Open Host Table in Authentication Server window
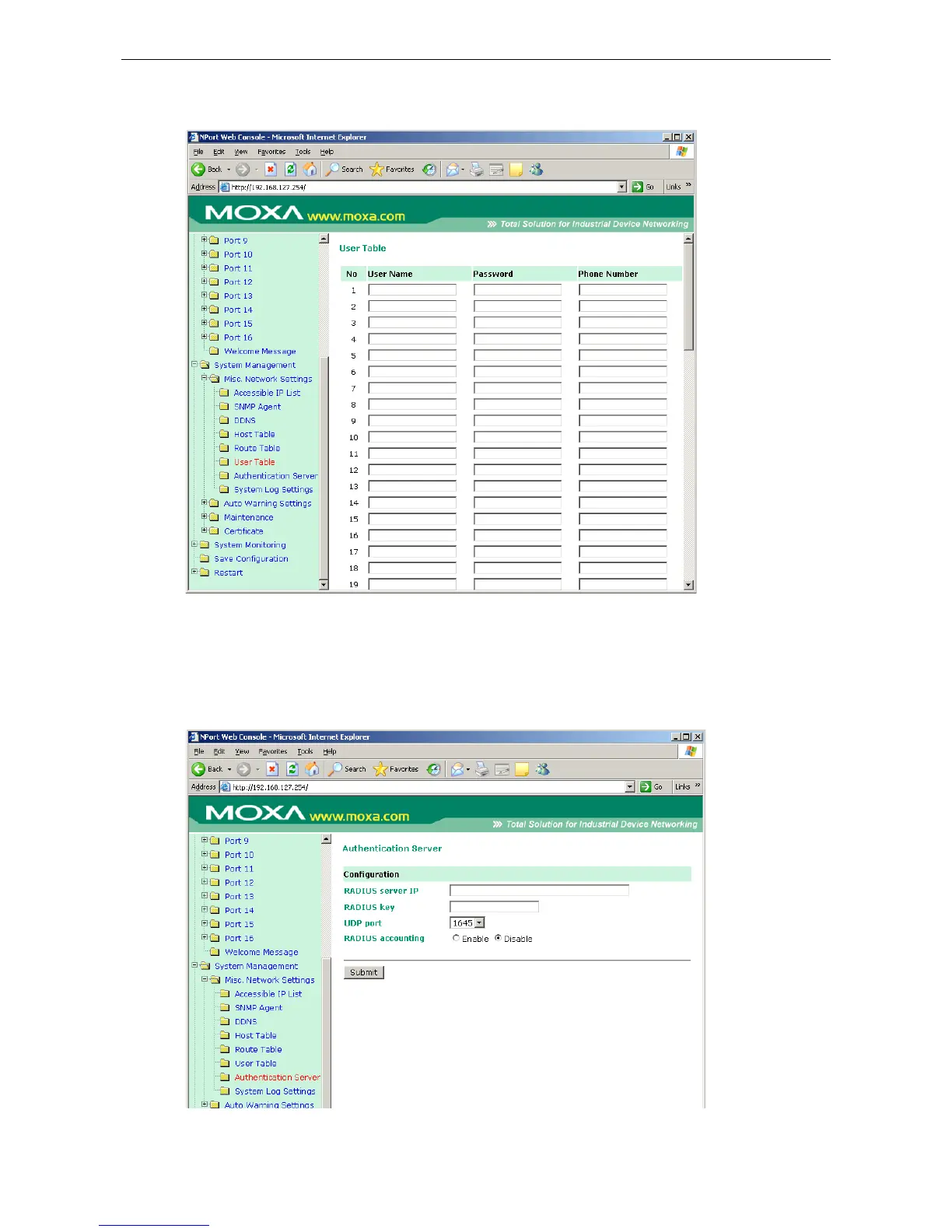952x1232 pixels. 255,1035
